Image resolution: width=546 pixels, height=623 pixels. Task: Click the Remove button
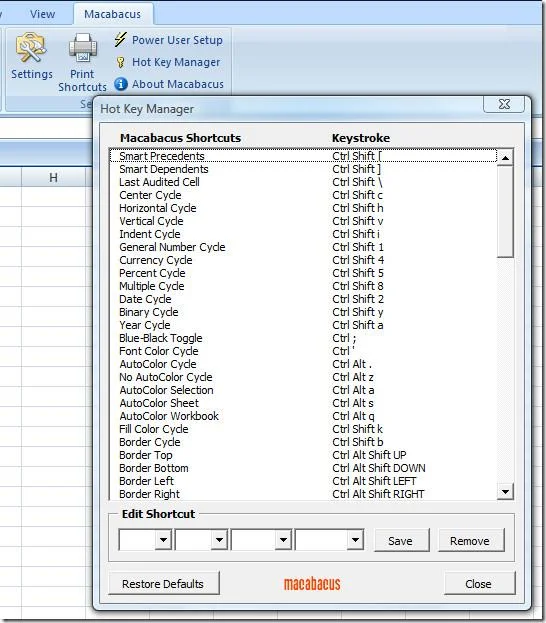470,540
